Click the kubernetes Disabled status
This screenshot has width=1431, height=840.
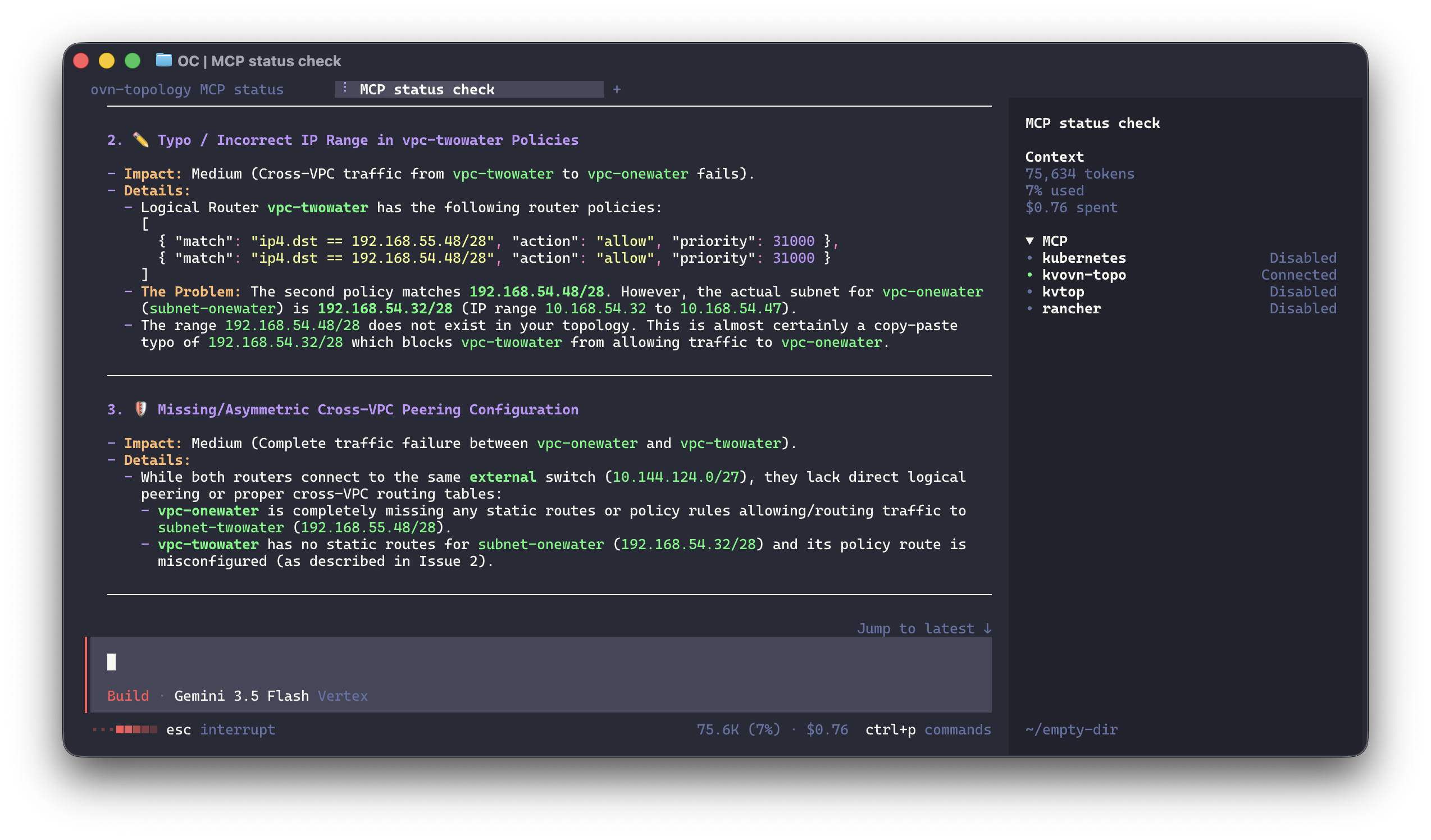pyautogui.click(x=1302, y=258)
